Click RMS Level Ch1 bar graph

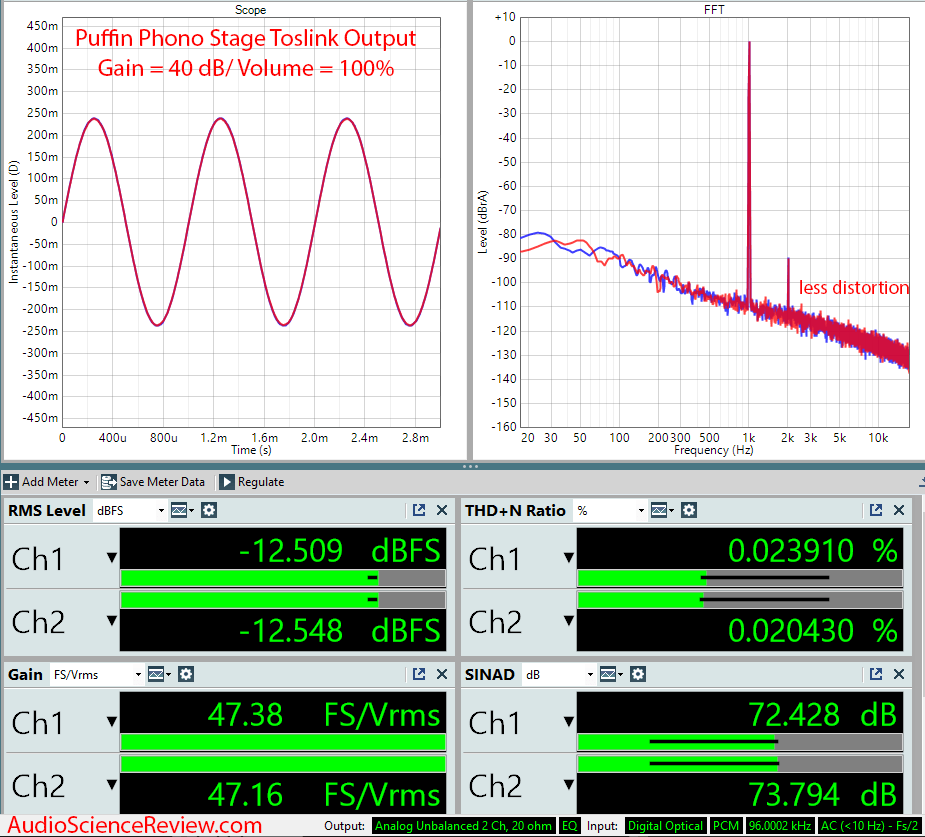click(283, 578)
